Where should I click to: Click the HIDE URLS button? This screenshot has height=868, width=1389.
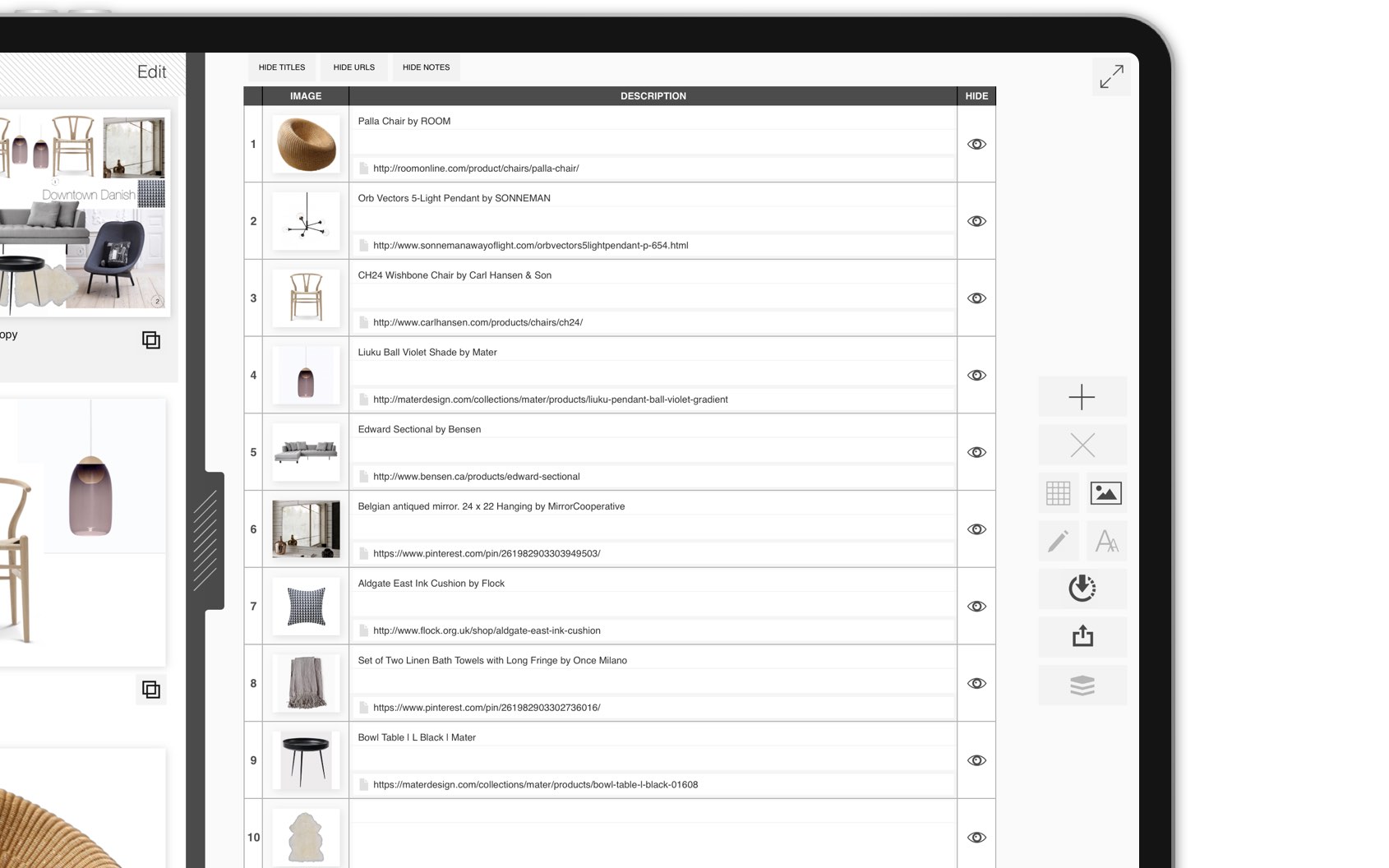(x=354, y=67)
